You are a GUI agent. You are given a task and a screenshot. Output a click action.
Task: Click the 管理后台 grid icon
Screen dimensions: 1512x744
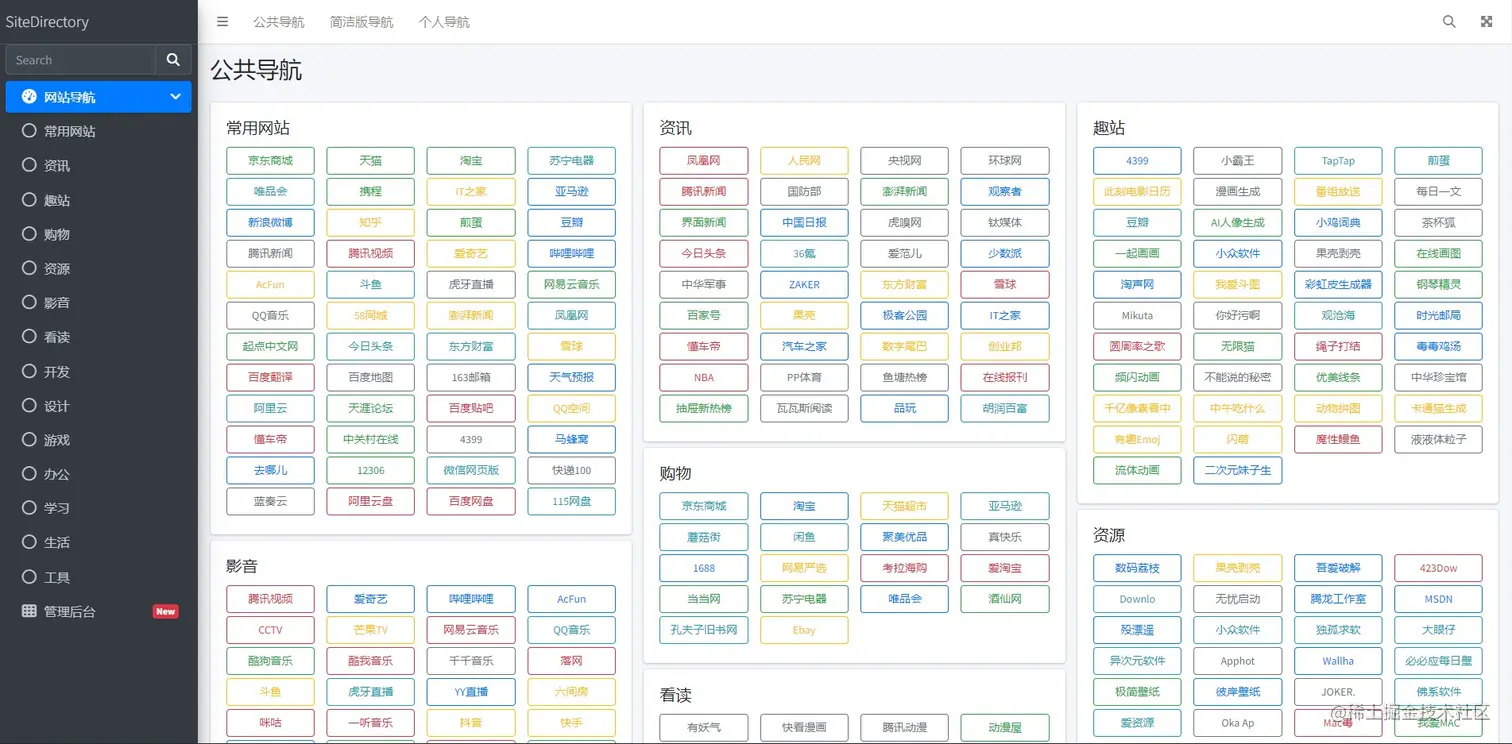pyautogui.click(x=29, y=611)
